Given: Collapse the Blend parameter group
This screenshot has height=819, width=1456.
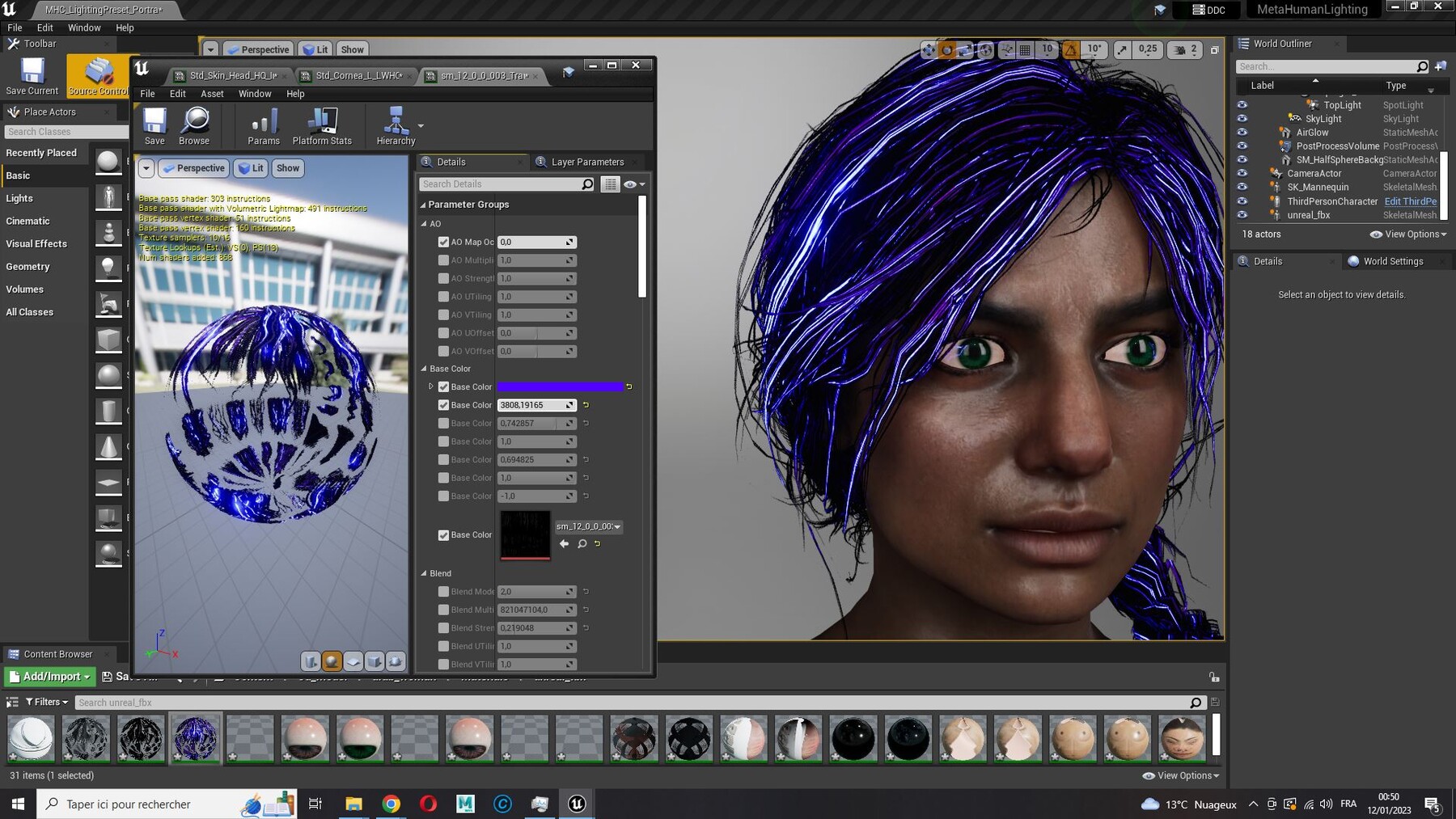Looking at the screenshot, I should [x=424, y=573].
